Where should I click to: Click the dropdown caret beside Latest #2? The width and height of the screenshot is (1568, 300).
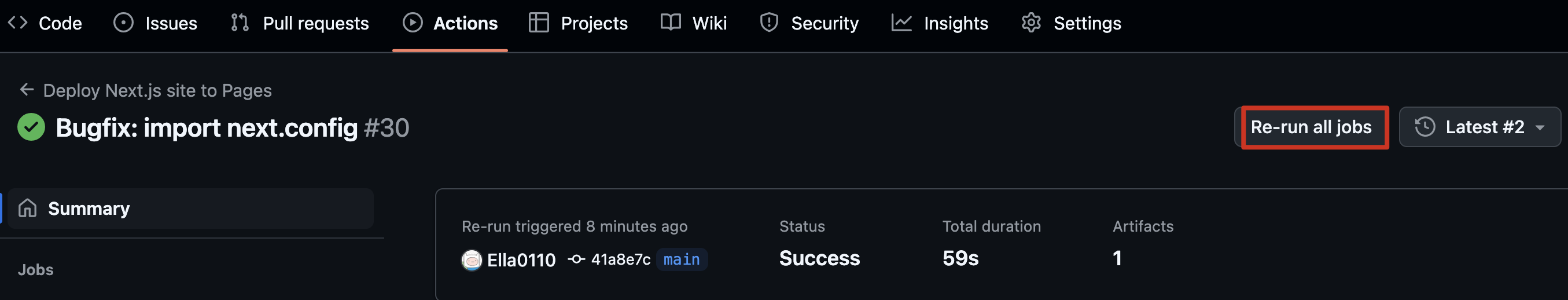(1540, 127)
